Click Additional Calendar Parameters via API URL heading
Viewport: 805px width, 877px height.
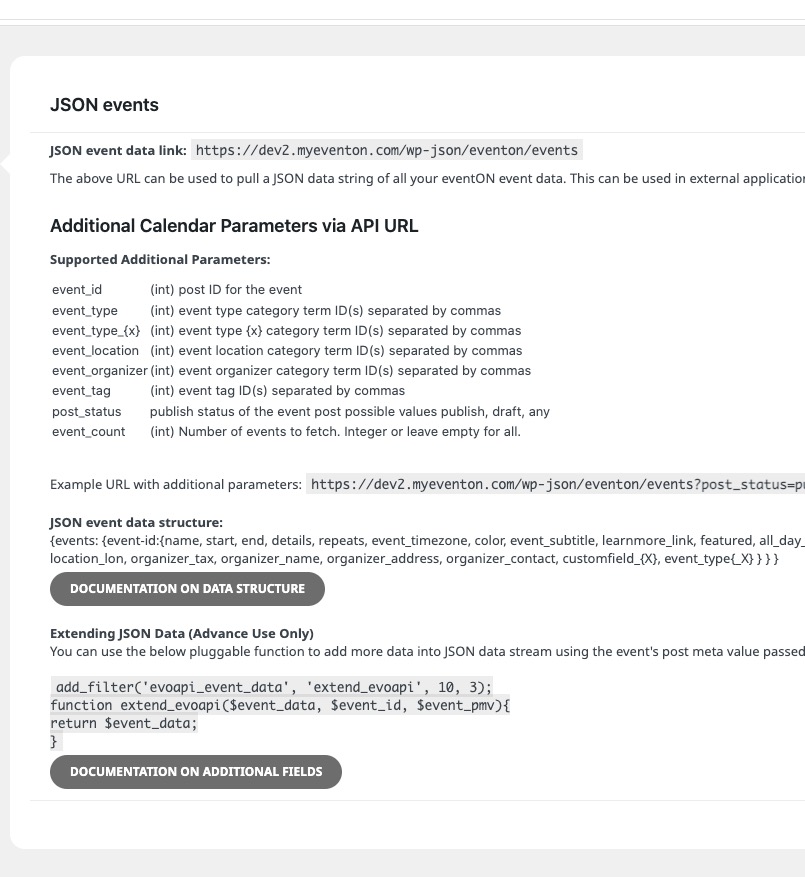pyautogui.click(x=234, y=226)
